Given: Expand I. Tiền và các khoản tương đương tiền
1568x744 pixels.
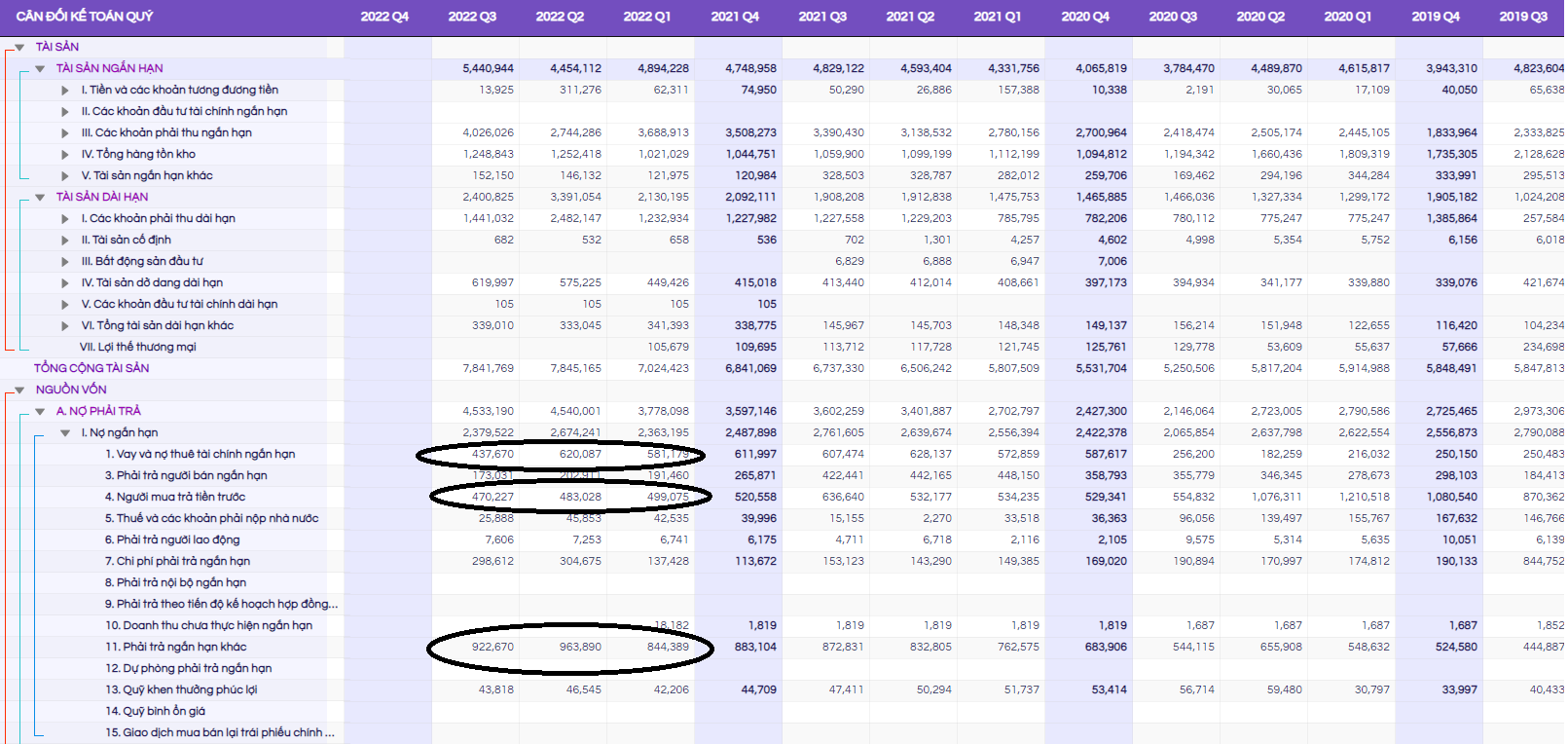Looking at the screenshot, I should pos(65,91).
